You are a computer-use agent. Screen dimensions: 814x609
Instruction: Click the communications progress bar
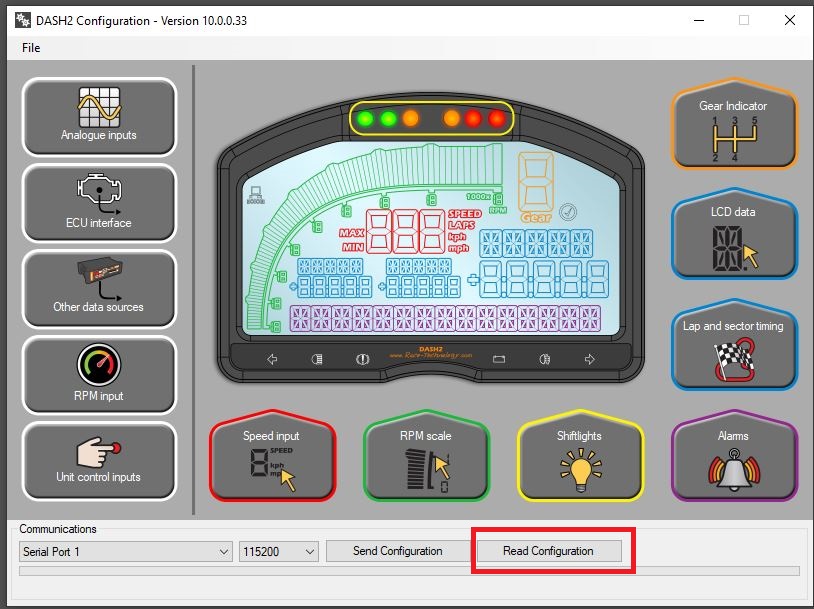pos(409,571)
